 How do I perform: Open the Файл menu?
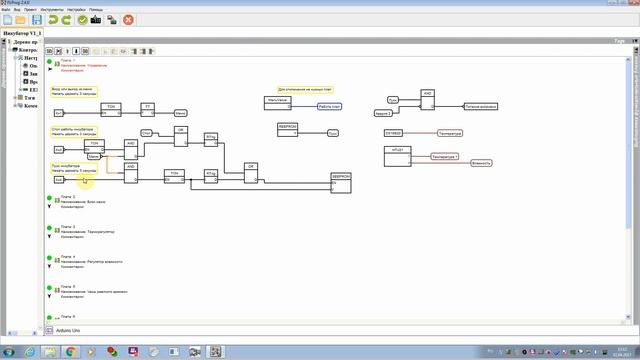[6, 9]
